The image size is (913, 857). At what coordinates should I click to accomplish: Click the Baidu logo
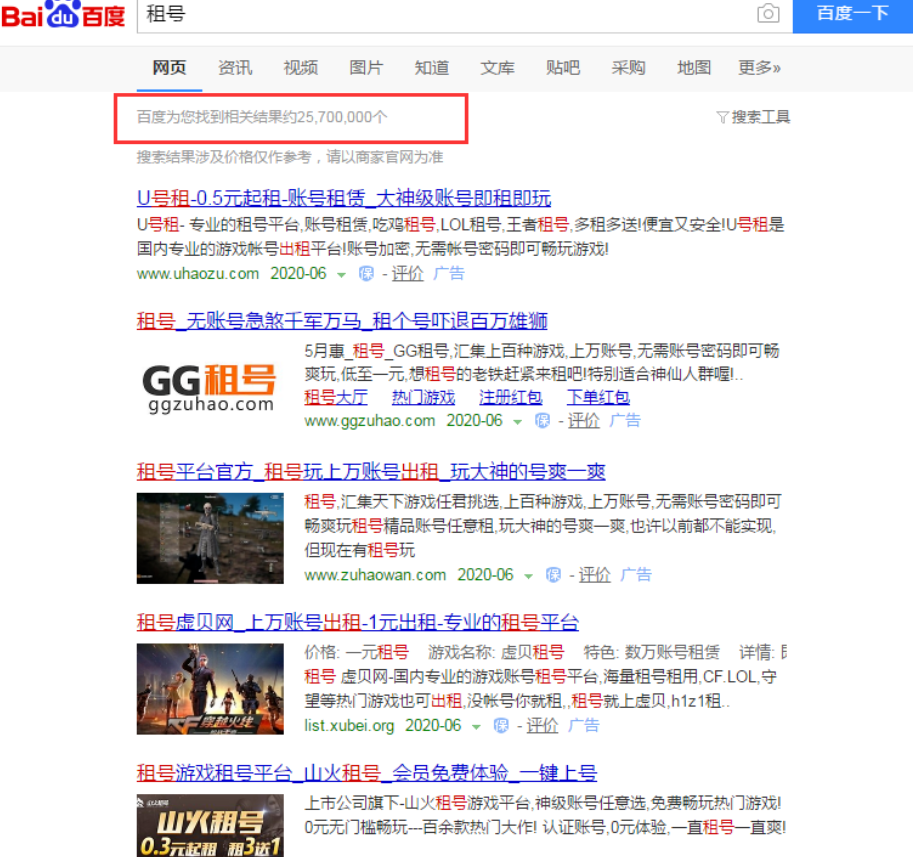tap(63, 14)
